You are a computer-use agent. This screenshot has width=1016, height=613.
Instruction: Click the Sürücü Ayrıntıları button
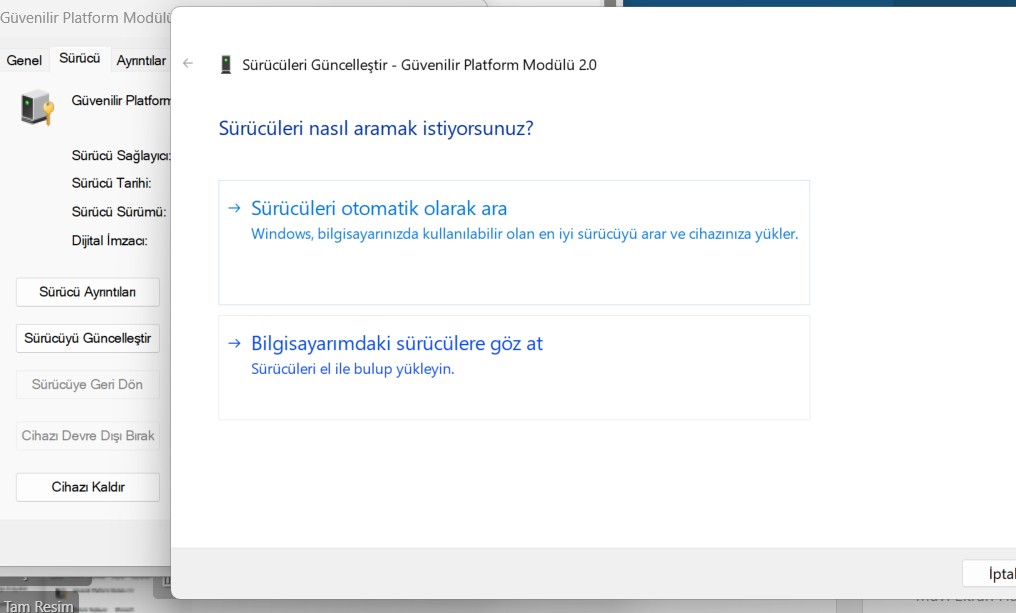[87, 292]
